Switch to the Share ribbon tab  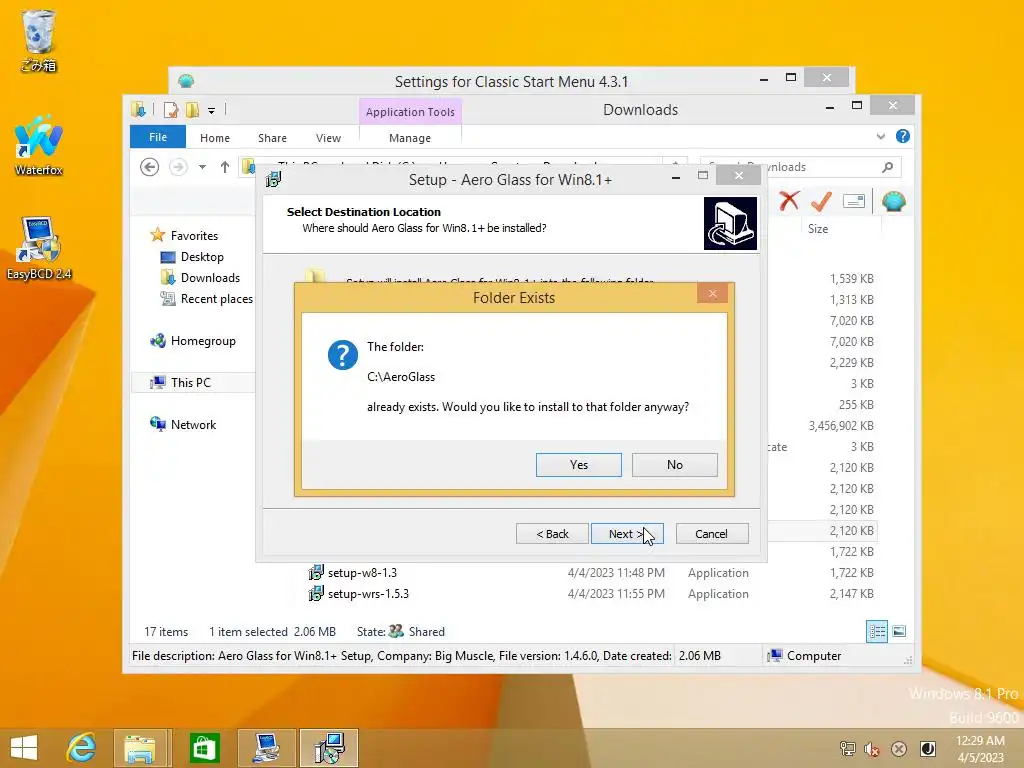point(272,138)
